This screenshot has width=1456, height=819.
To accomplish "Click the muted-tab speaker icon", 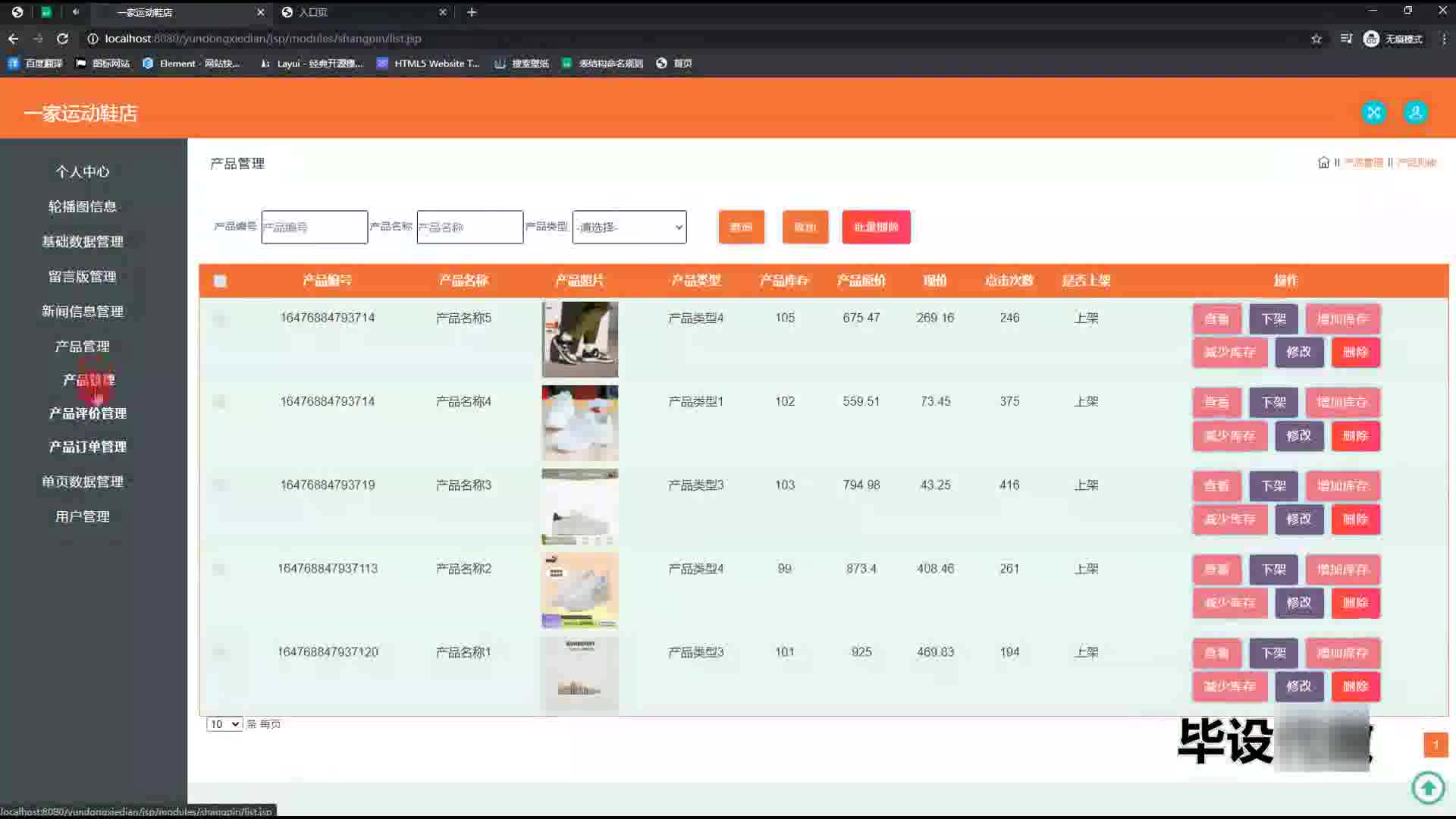I will coord(76,12).
